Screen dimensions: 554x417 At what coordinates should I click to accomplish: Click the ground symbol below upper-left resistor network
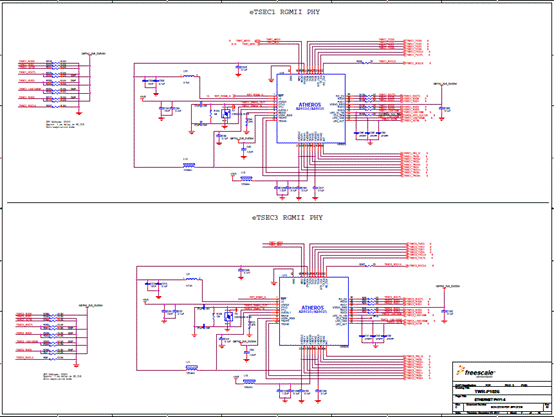pyautogui.click(x=79, y=113)
